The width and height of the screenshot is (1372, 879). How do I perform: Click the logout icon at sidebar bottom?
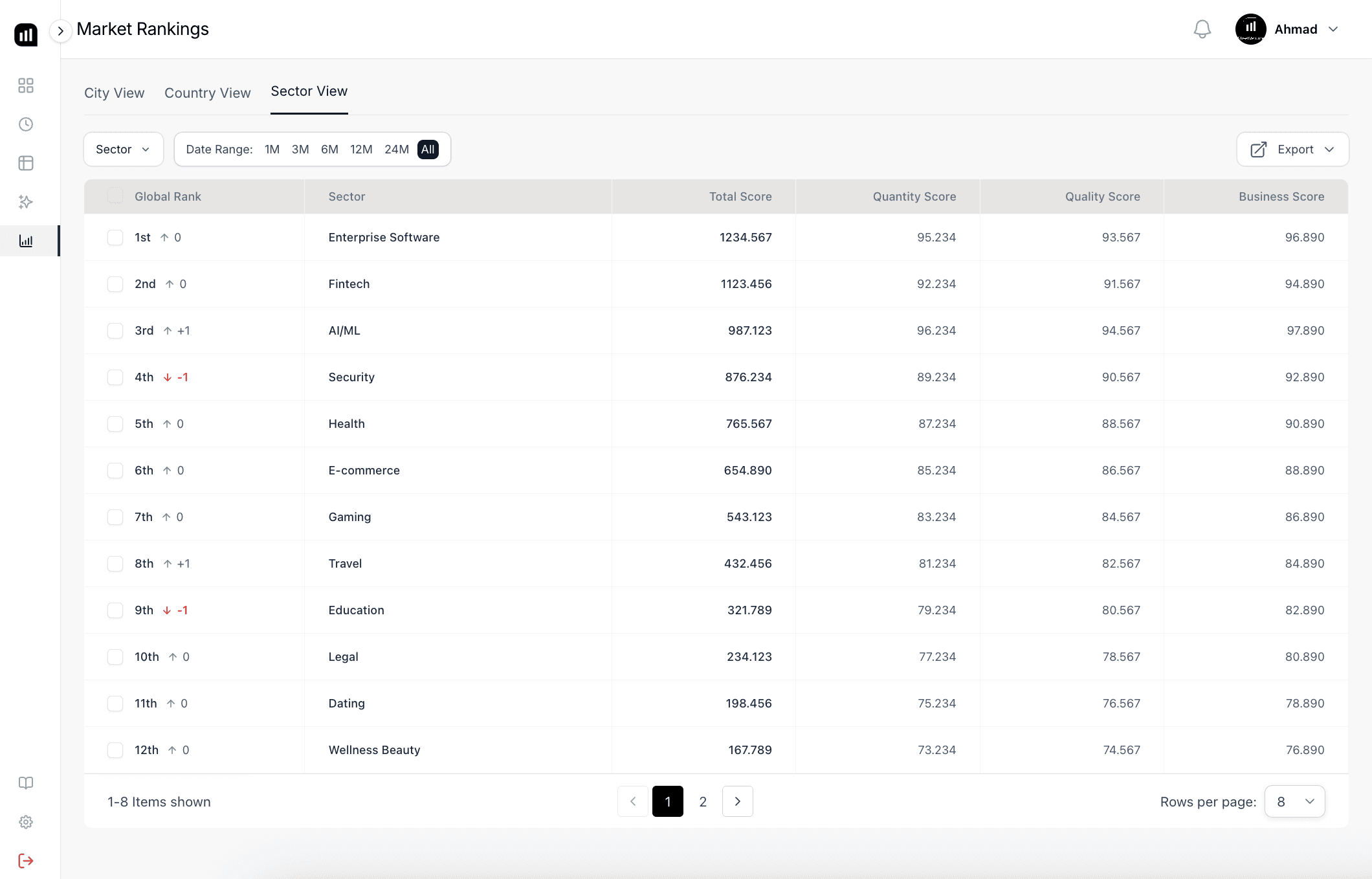click(26, 861)
